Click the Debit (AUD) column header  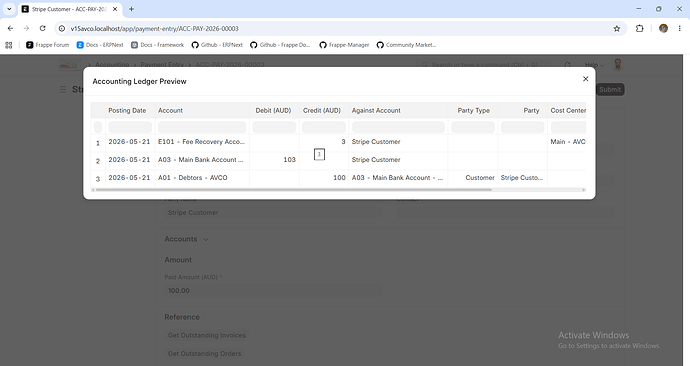pyautogui.click(x=273, y=110)
